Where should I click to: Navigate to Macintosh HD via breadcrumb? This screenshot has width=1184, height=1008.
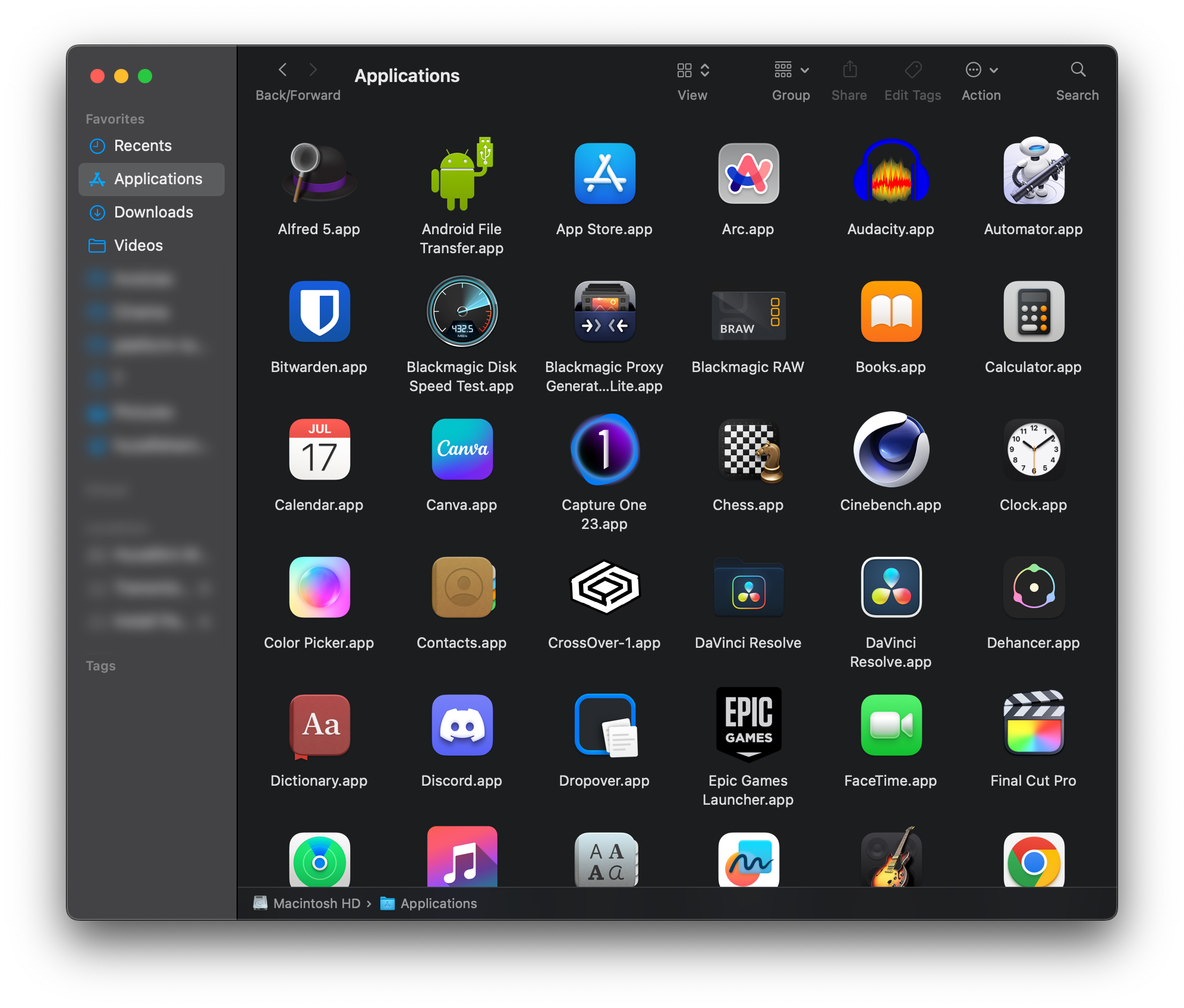316,903
